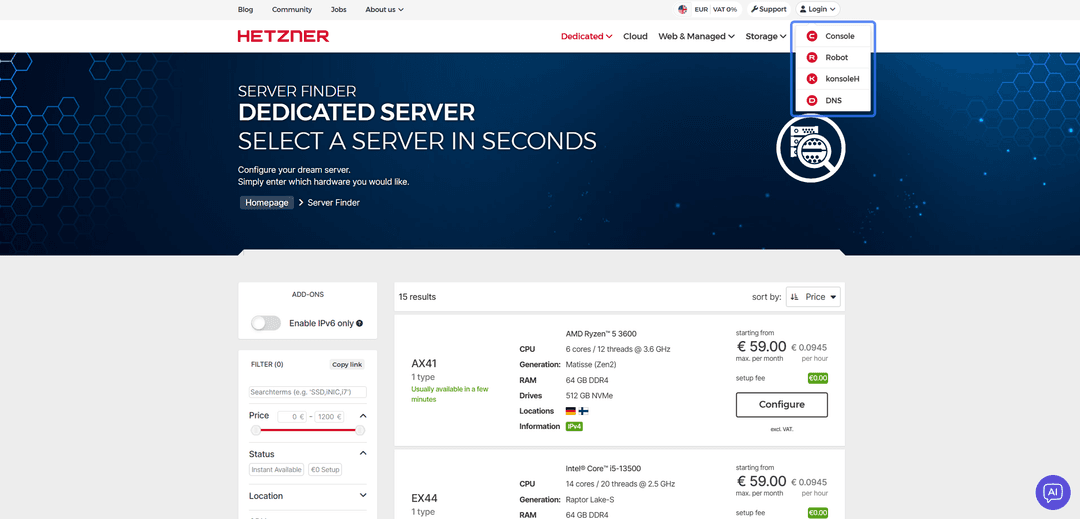Grab the left price slider handle
Viewport: 1080px width, 519px height.
pyautogui.click(x=256, y=430)
